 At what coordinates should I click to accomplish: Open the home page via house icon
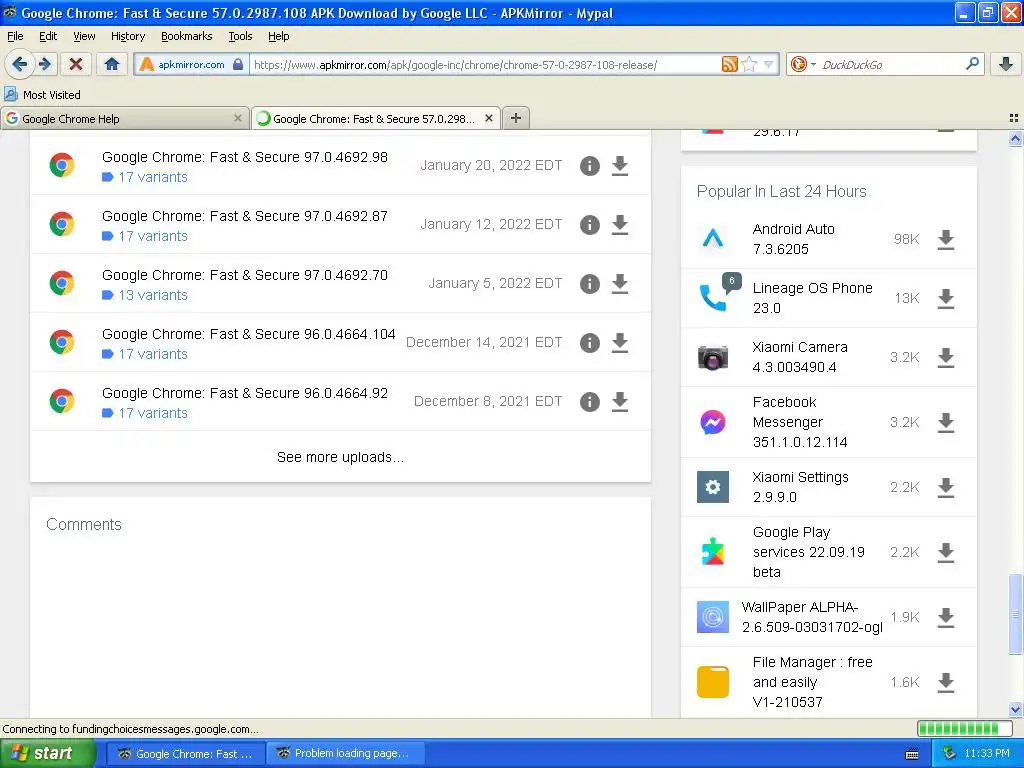pos(112,64)
